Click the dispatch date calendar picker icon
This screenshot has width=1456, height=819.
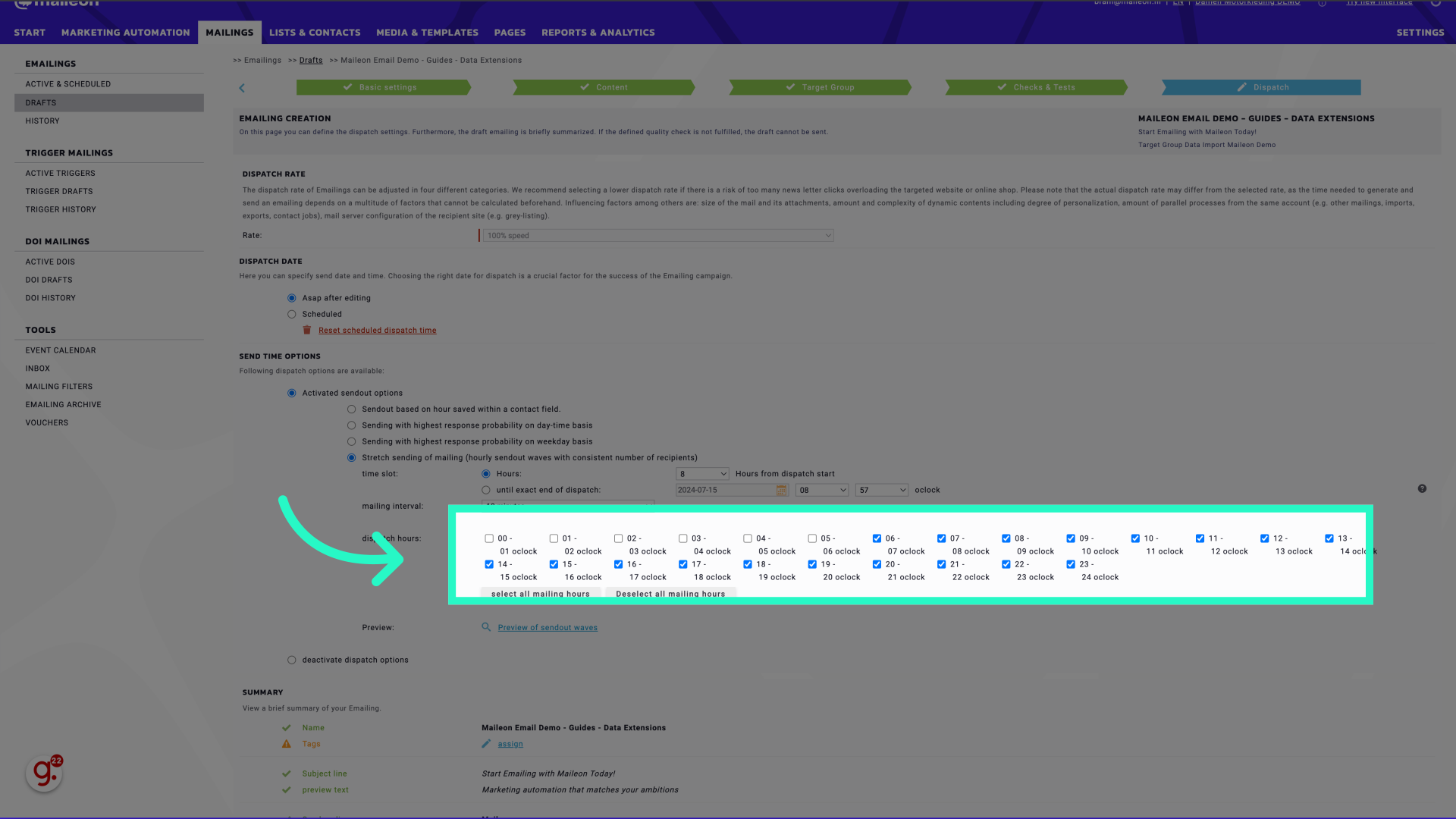(782, 490)
